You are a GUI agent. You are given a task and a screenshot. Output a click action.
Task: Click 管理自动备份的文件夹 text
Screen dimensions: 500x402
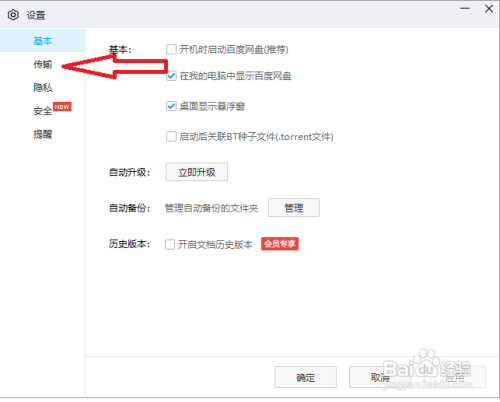pos(211,208)
